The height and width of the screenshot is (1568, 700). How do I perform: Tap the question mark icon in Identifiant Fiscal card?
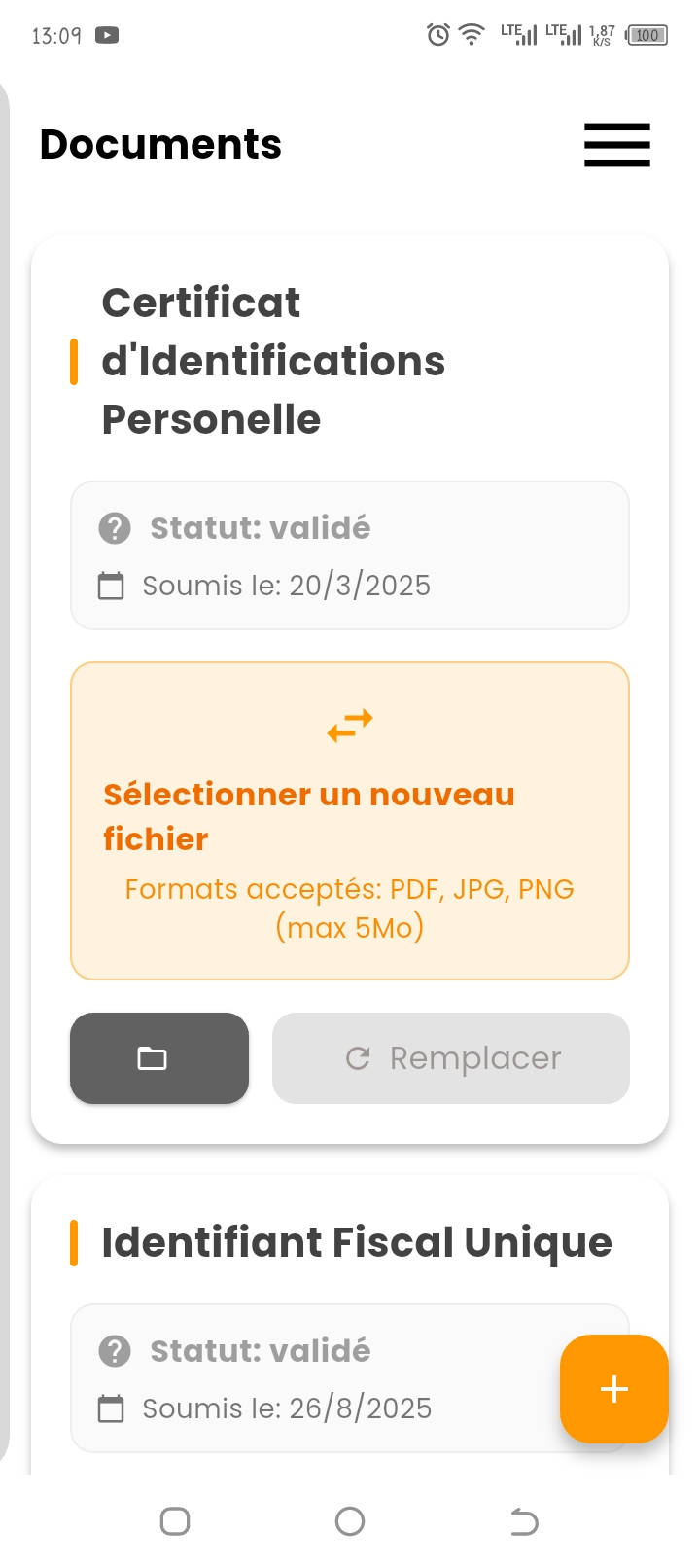[115, 1351]
